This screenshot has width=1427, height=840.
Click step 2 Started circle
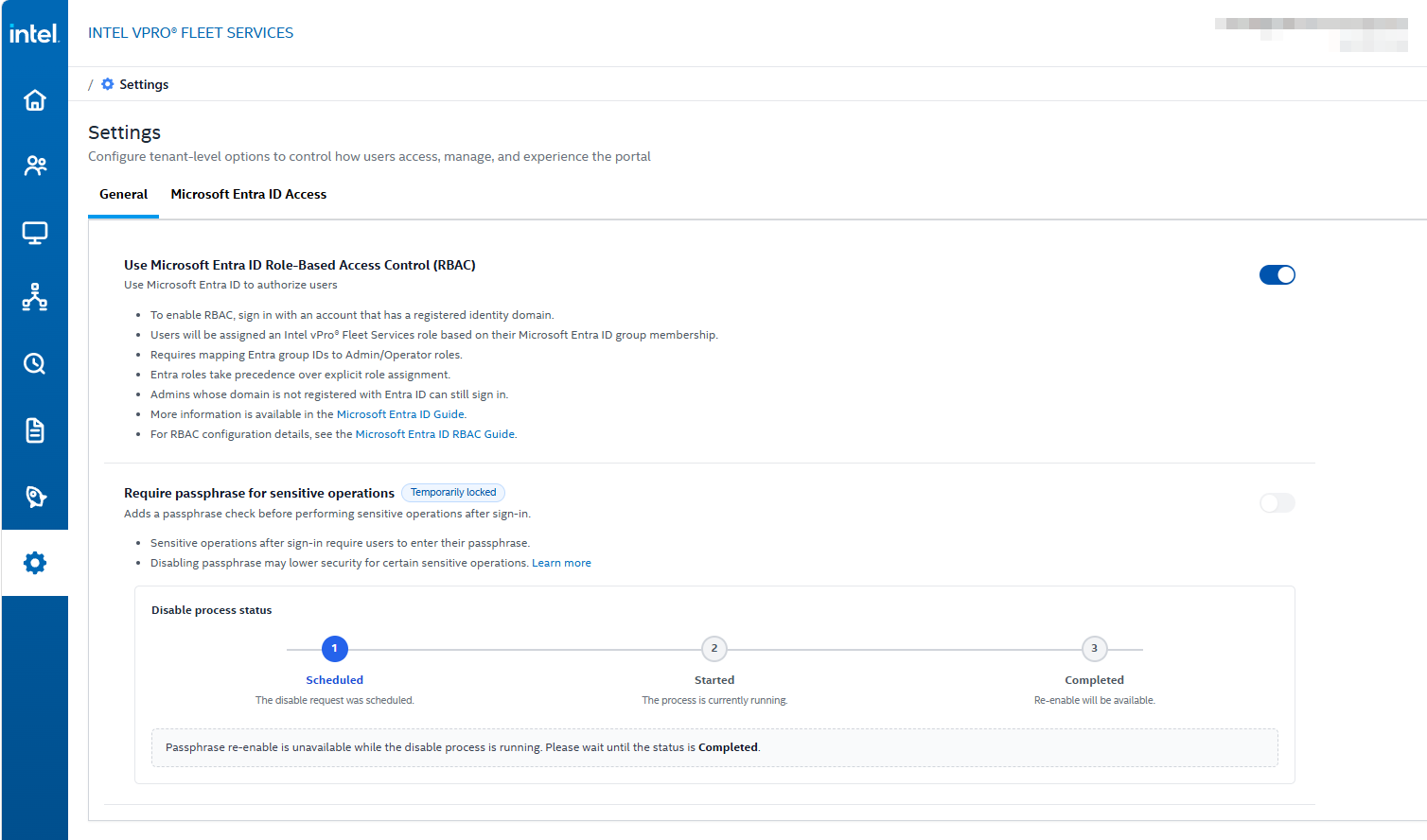[714, 649]
